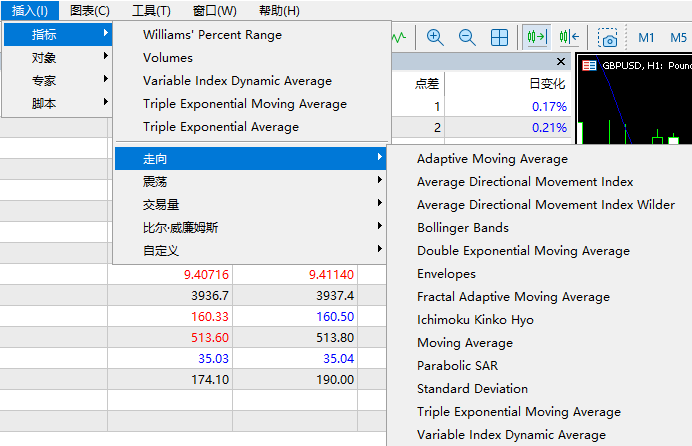This screenshot has width=692, height=446.
Task: Click the 3937.4 price cell
Action: coord(335,296)
